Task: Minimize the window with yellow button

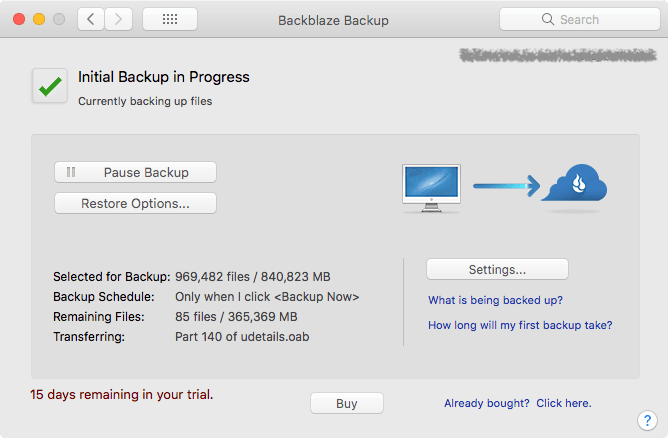Action: pyautogui.click(x=39, y=19)
